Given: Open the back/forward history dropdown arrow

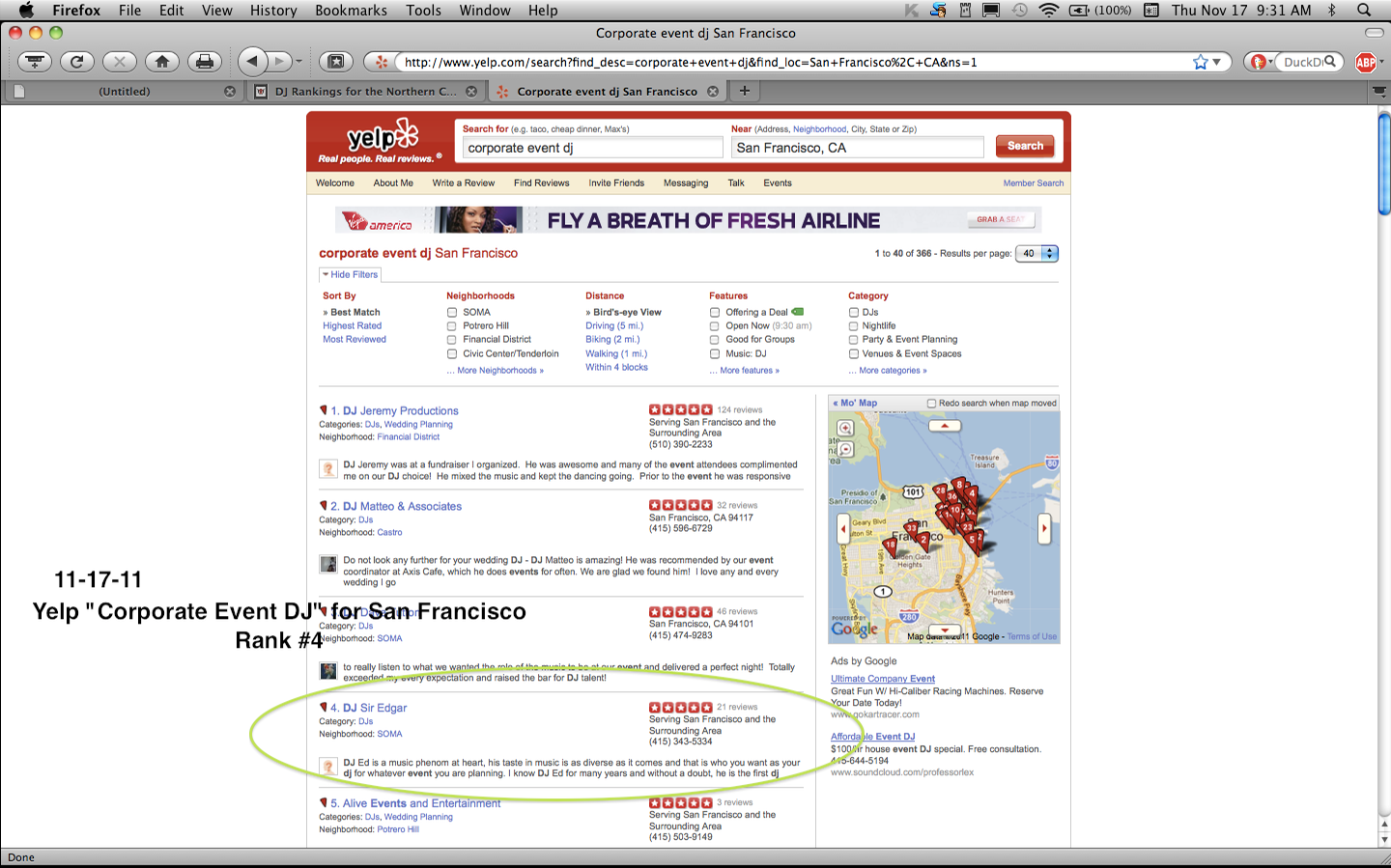Looking at the screenshot, I should coord(299,62).
